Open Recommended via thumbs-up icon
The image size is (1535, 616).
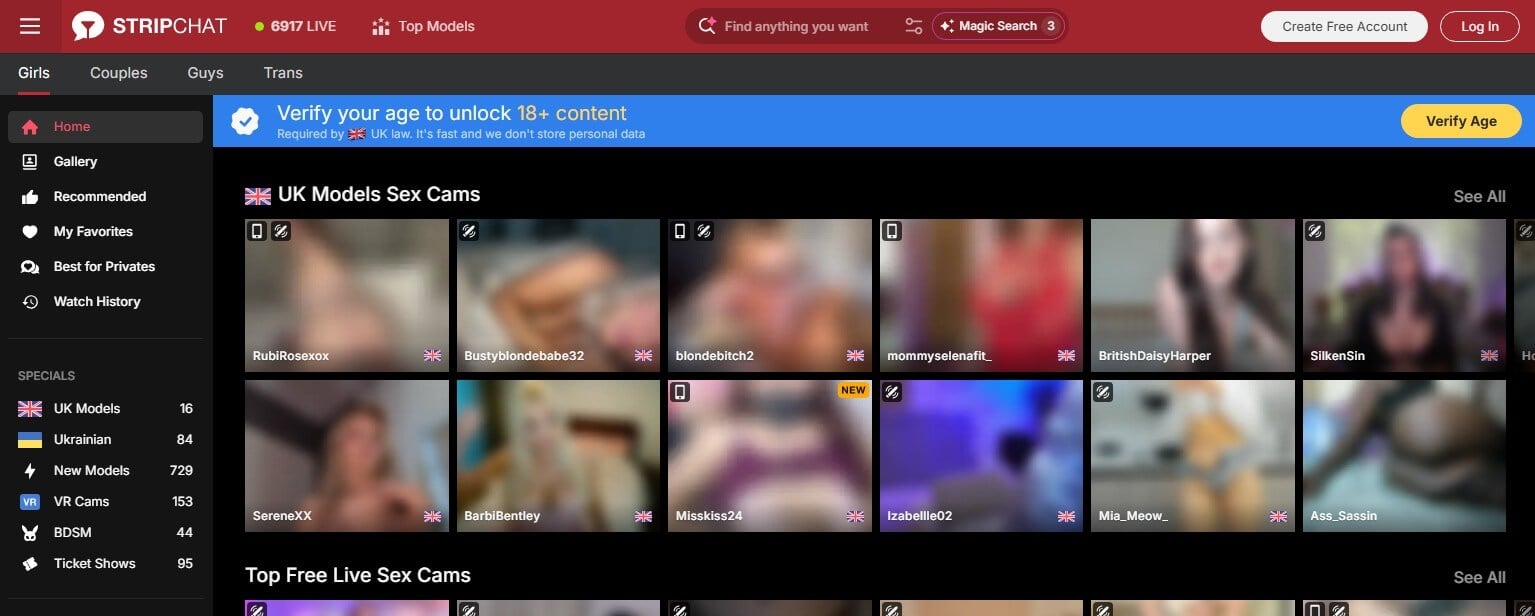28,196
